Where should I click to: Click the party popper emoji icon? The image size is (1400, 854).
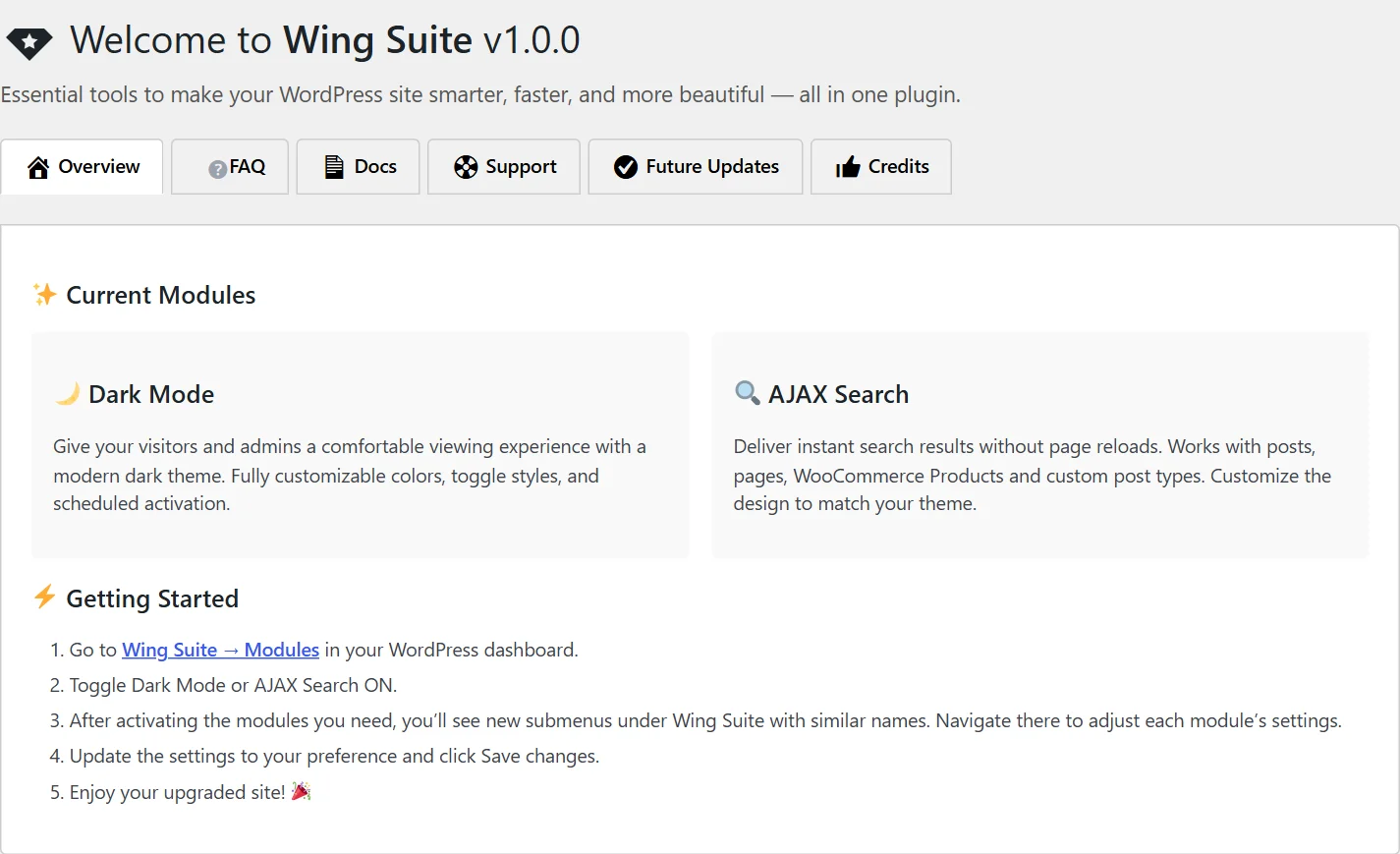coord(302,791)
